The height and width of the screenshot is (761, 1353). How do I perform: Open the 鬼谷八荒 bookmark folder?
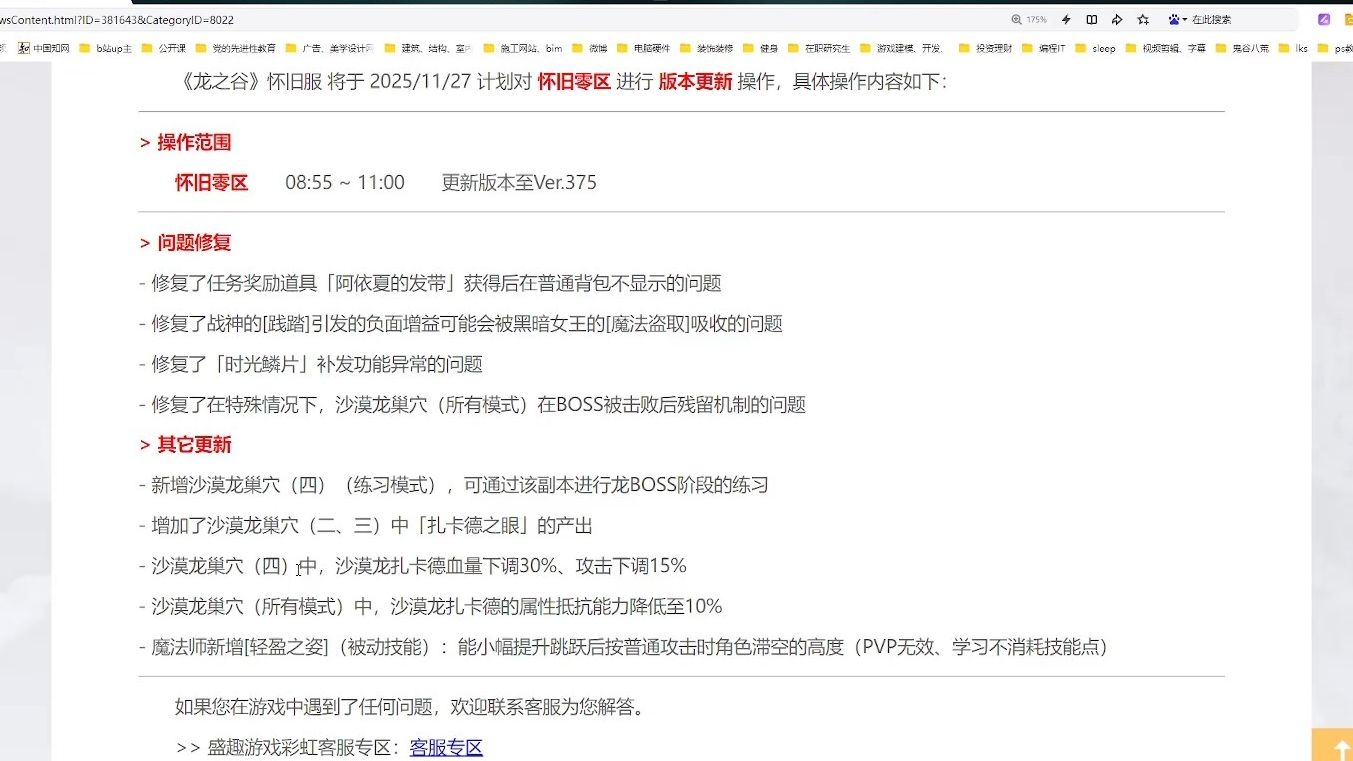[1242, 47]
